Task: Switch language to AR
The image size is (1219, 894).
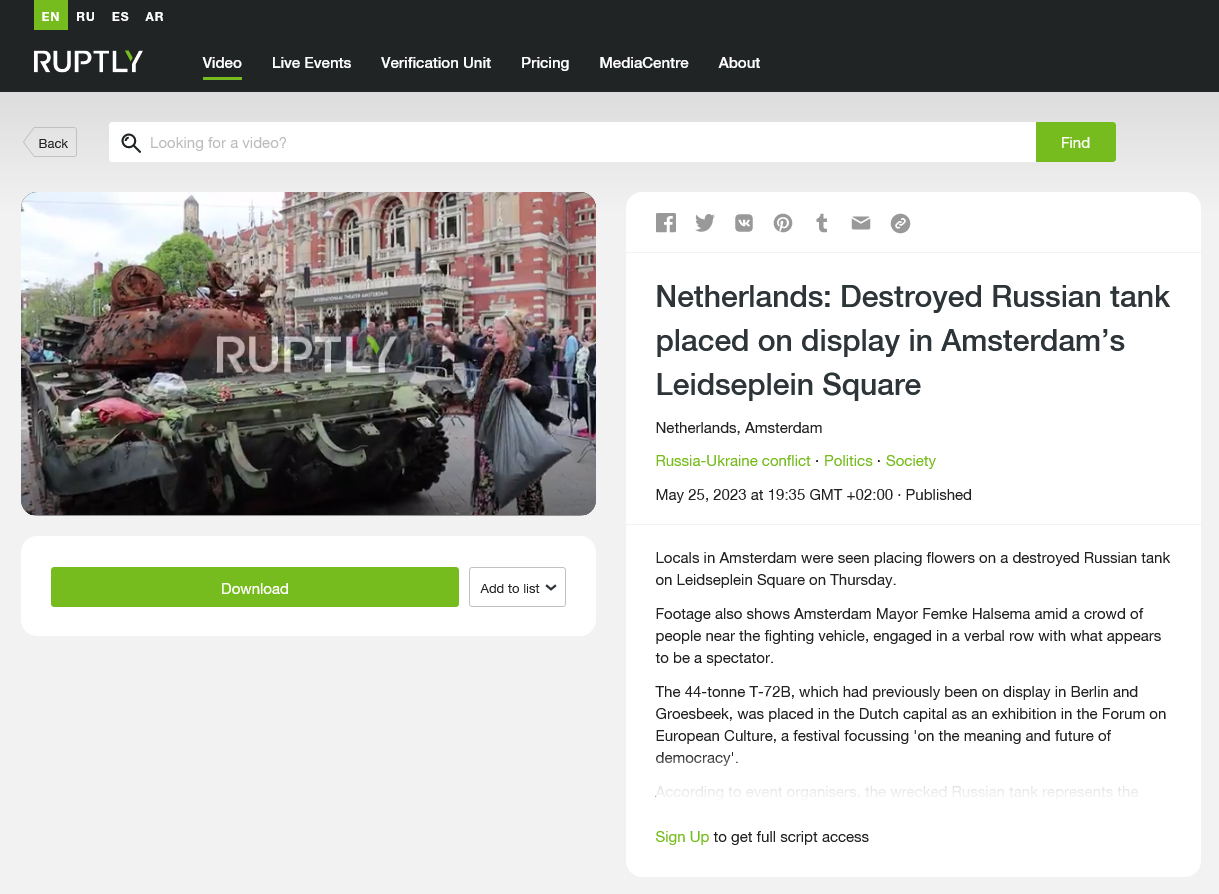Action: coord(154,16)
